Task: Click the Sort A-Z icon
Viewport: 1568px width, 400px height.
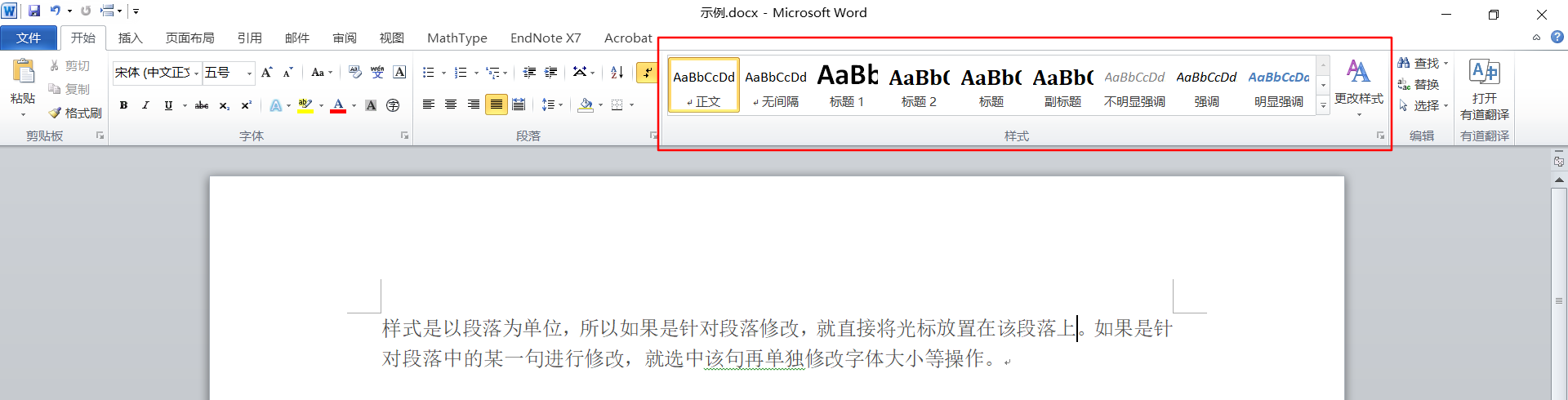Action: (617, 73)
